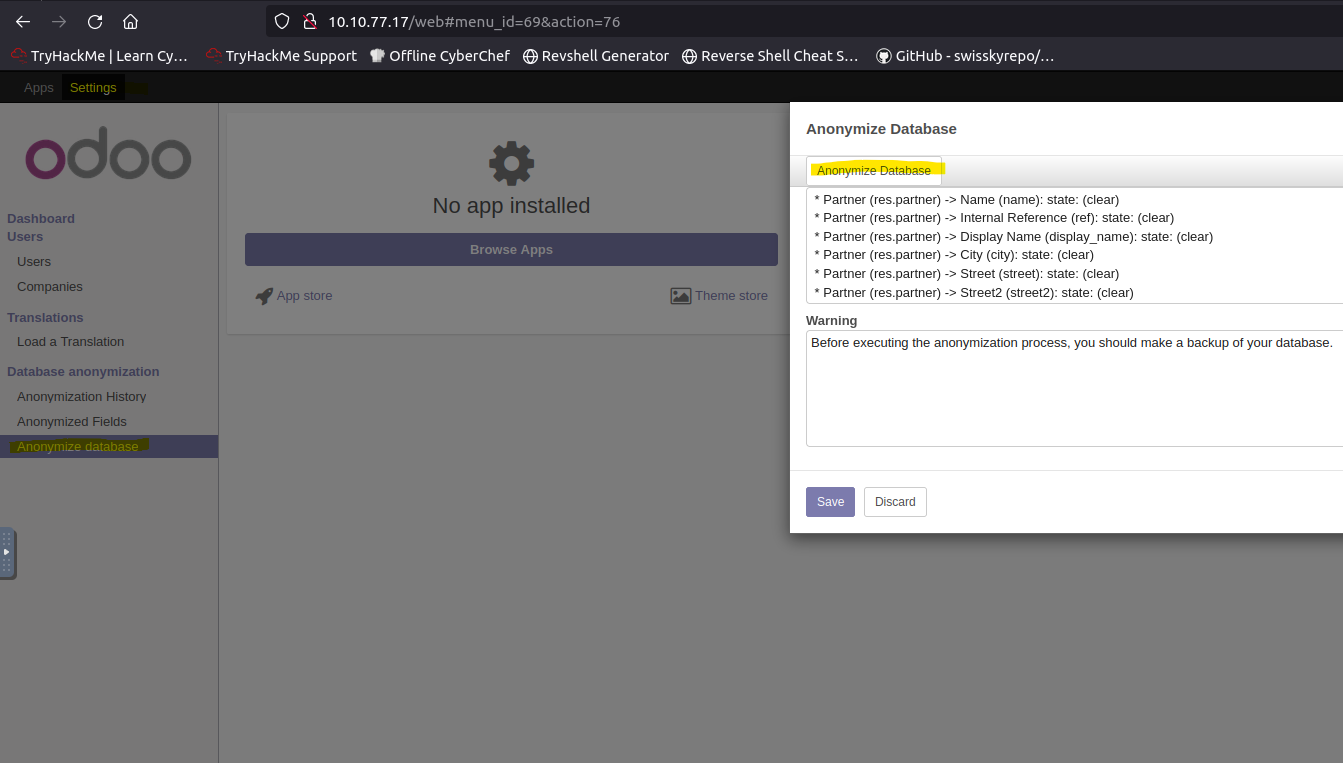Click the shield tracking protection icon
The height and width of the screenshot is (763, 1343).
(x=282, y=21)
